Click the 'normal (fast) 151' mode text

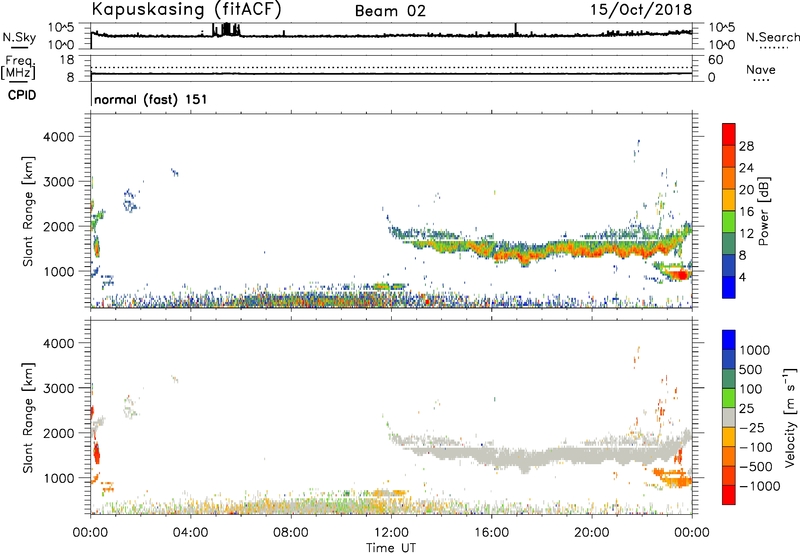tap(151, 99)
